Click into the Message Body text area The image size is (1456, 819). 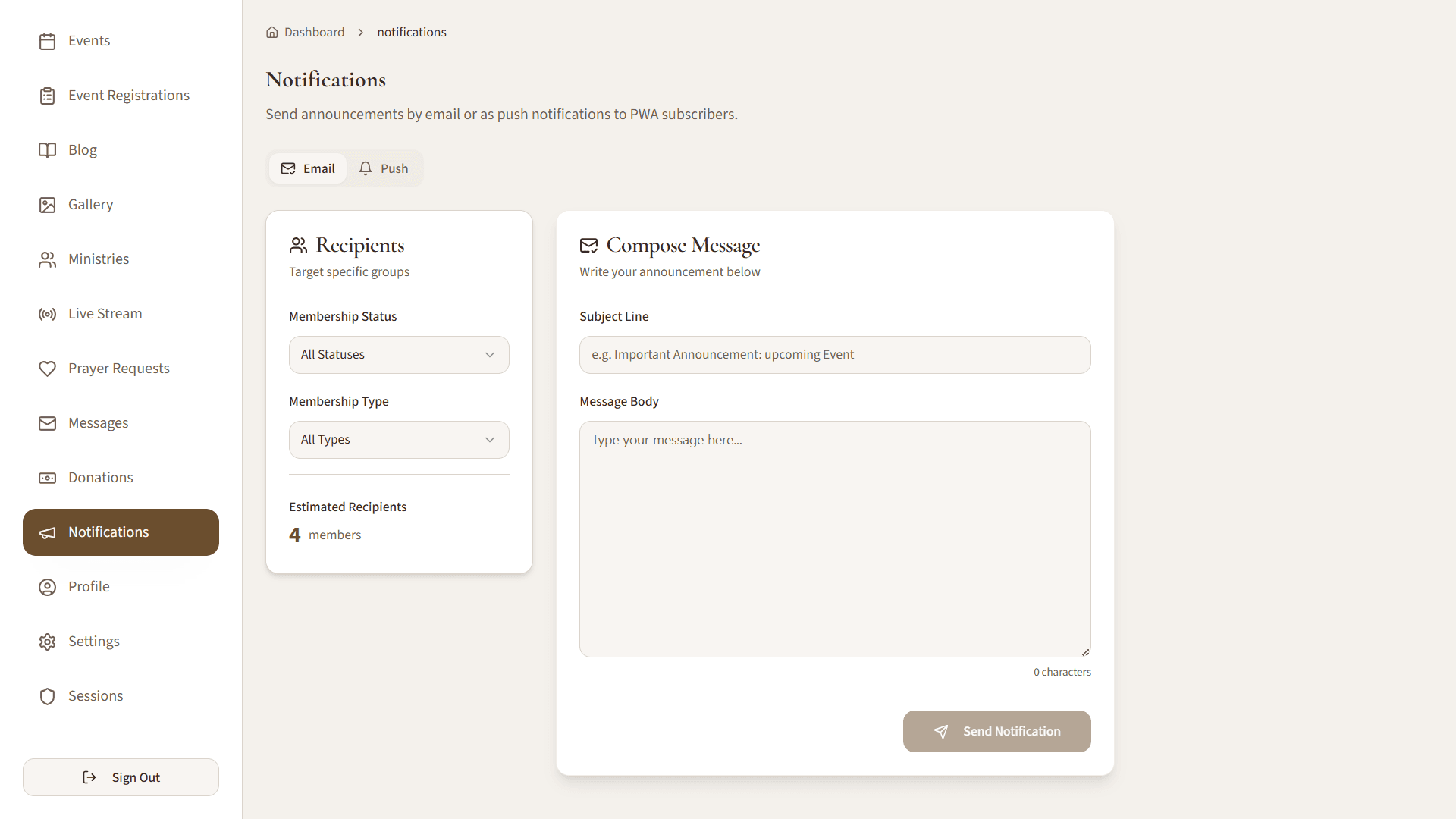(x=835, y=539)
